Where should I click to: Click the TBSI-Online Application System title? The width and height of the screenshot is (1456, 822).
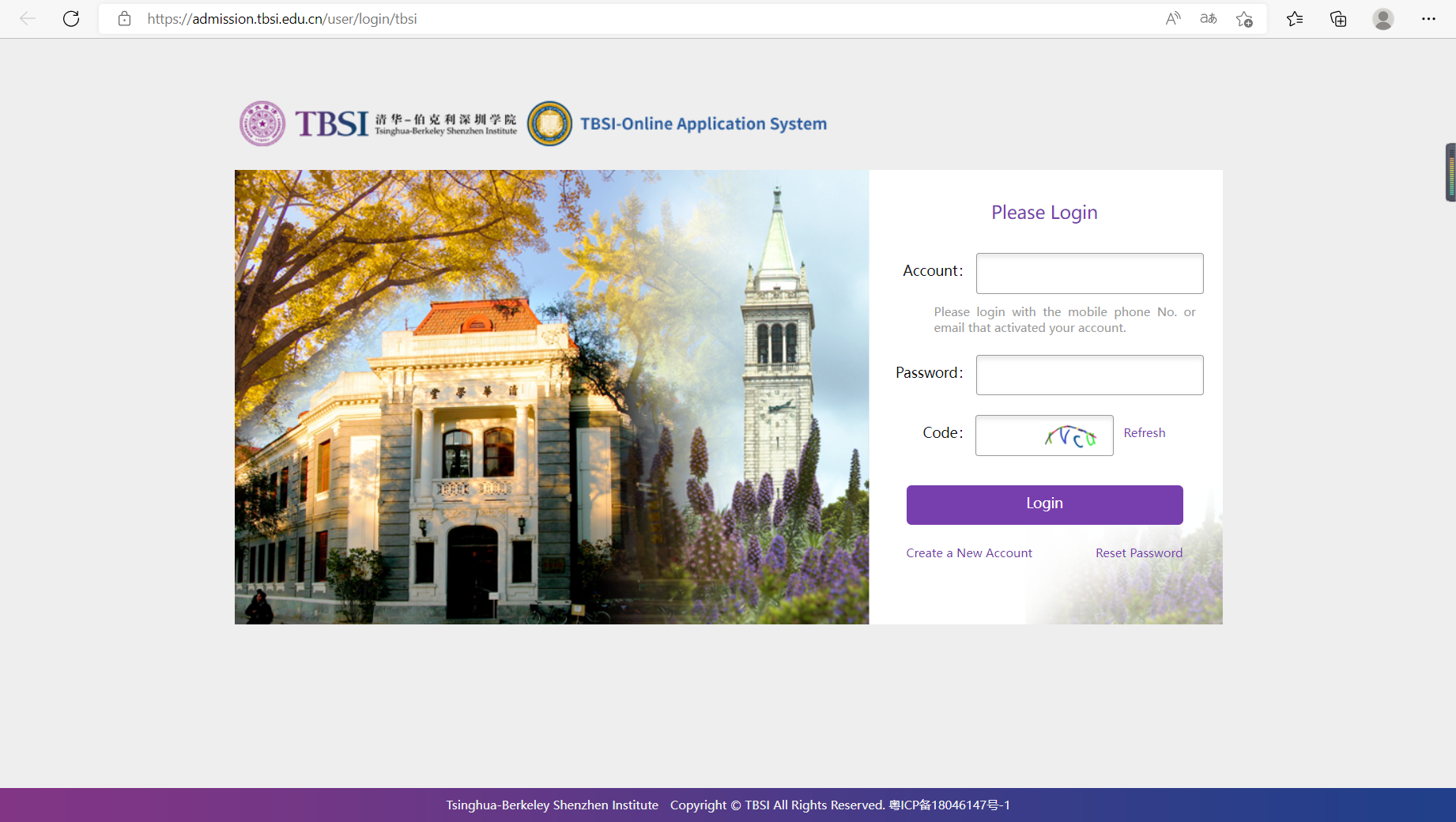(703, 124)
